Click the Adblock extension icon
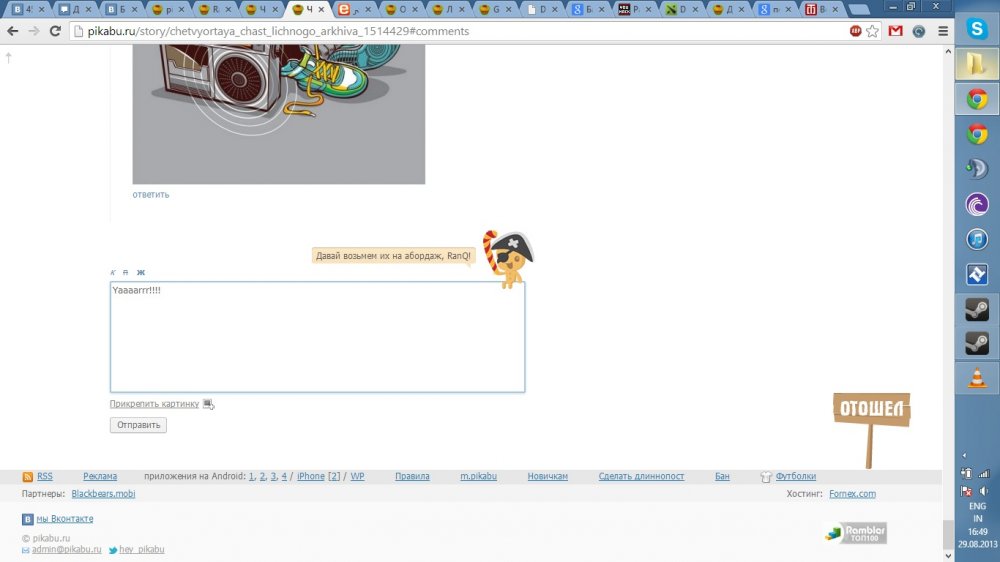The width and height of the screenshot is (1000, 562). tap(856, 31)
